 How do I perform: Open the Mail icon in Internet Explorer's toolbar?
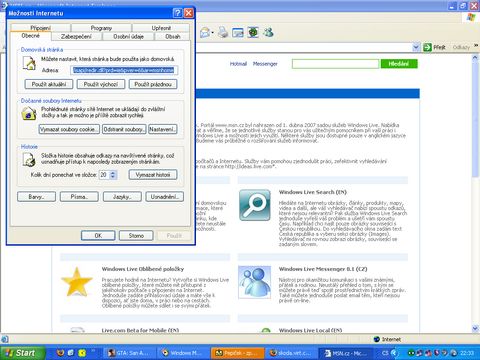[x=205, y=32]
